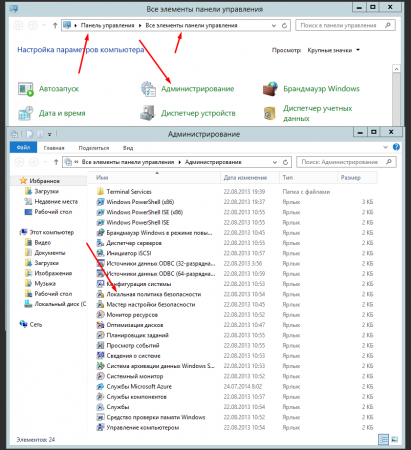This screenshot has height=450, width=411.
Task: Select Этот компьютер in navigation pane
Action: 52,232
